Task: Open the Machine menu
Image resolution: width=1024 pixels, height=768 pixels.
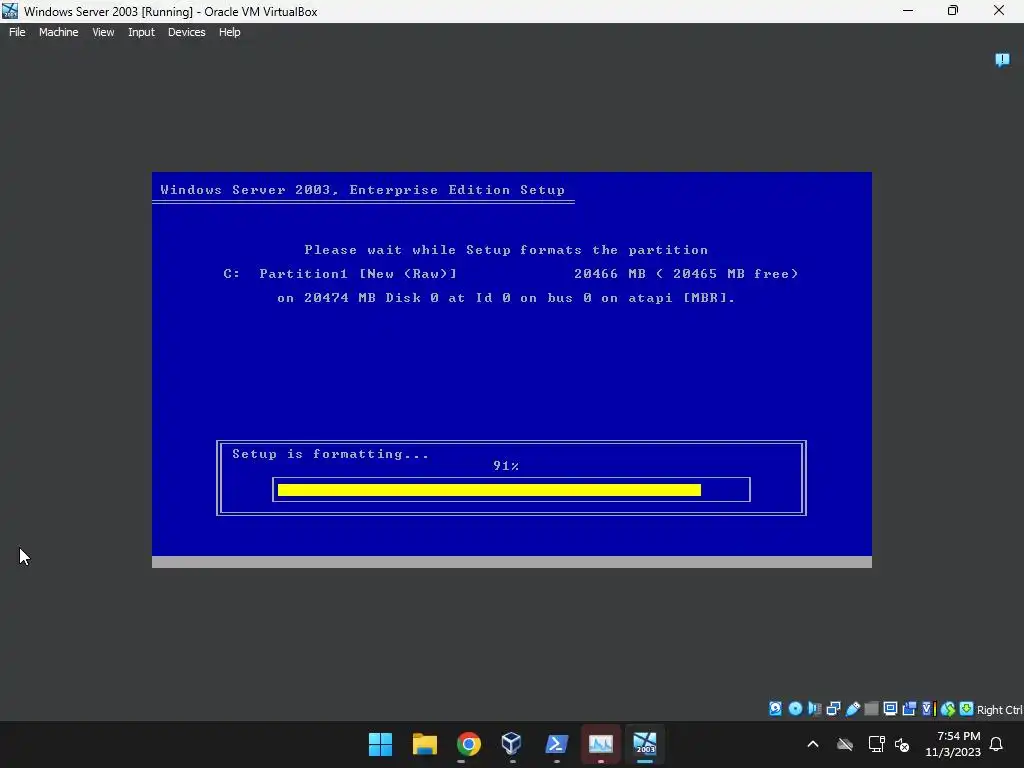Action: (59, 32)
